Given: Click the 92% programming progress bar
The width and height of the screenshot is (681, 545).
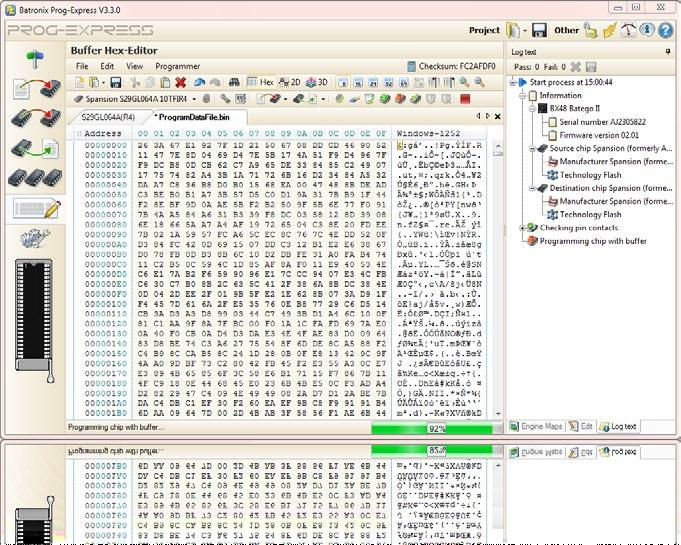Looking at the screenshot, I should pyautogui.click(x=436, y=429).
